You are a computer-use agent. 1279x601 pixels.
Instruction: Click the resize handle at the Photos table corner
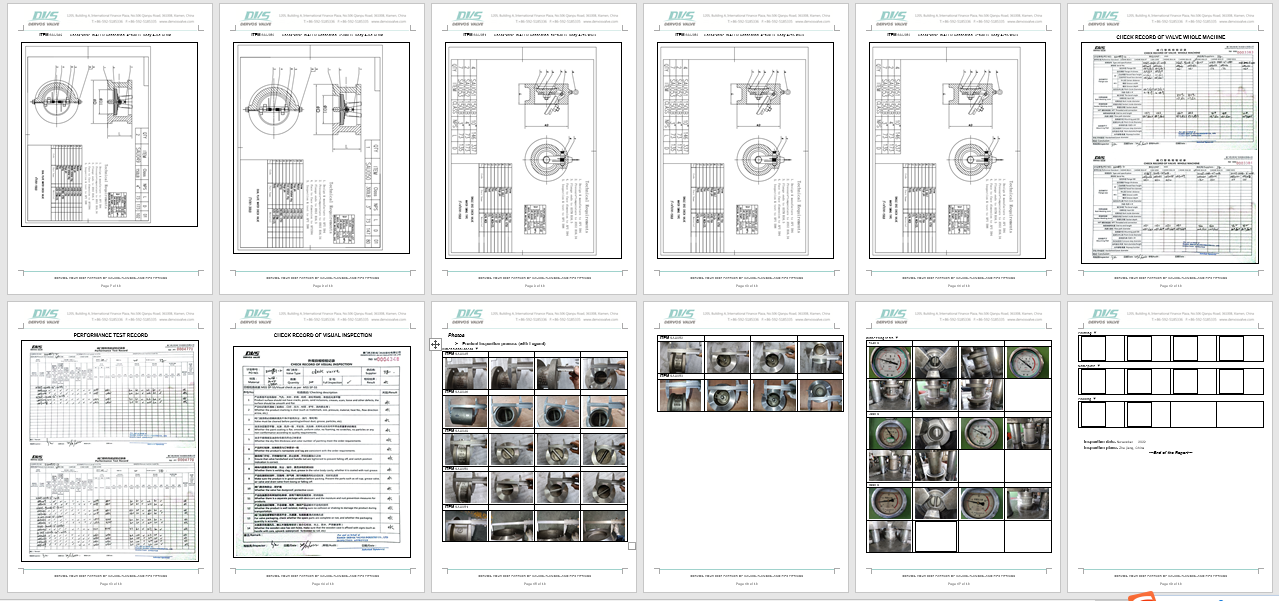coord(631,546)
